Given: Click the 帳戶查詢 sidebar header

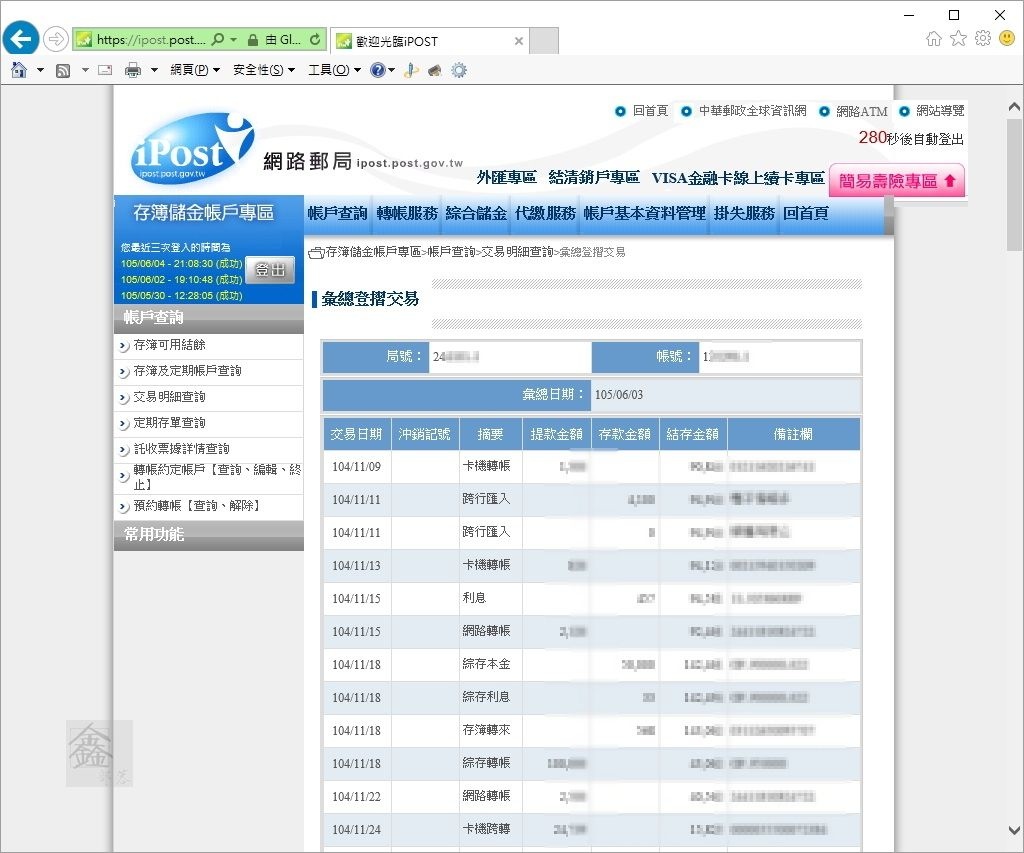Looking at the screenshot, I should [x=209, y=318].
